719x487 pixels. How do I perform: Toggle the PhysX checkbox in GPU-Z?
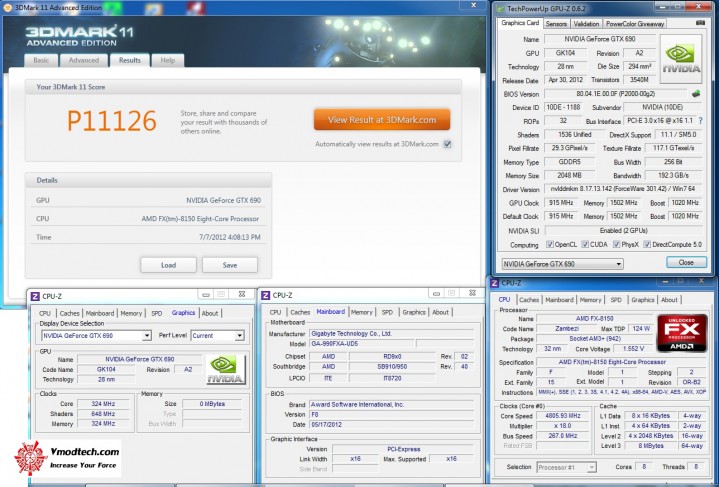pos(617,244)
